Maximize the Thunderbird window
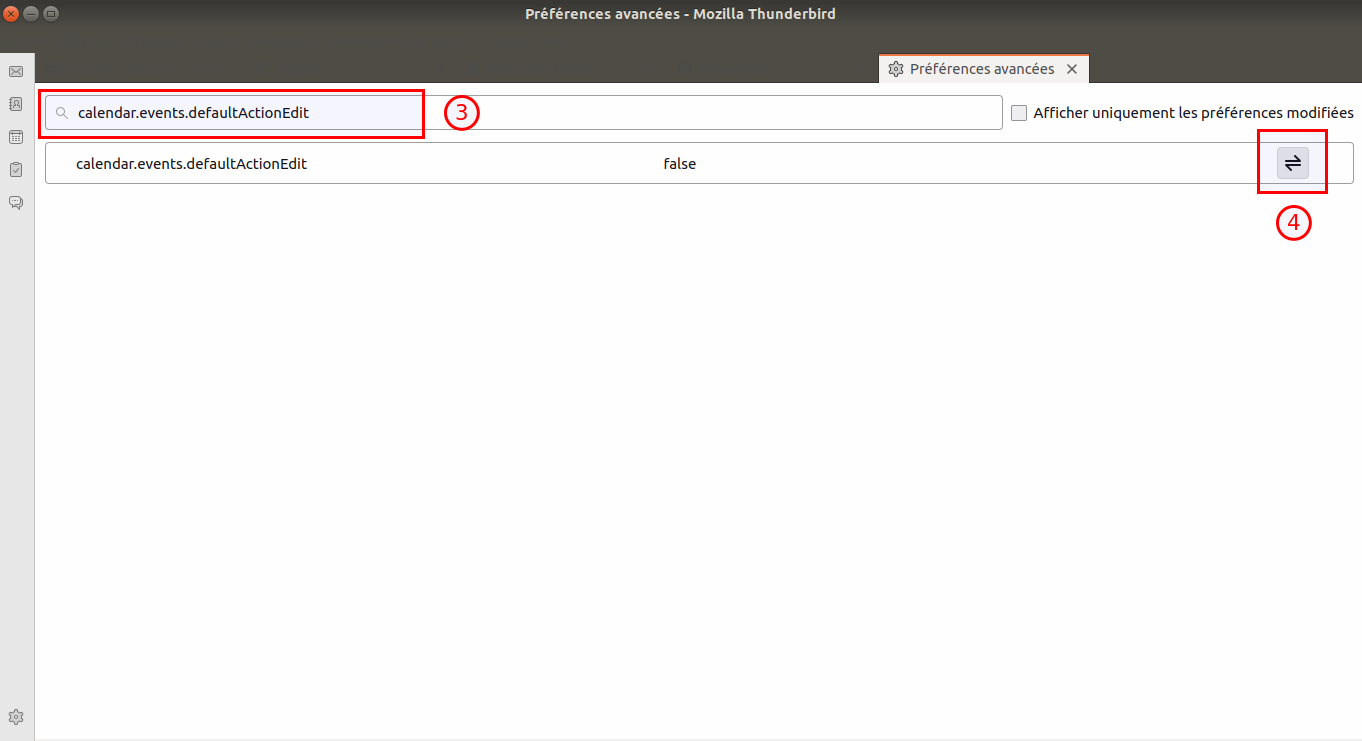This screenshot has width=1362, height=741. pyautogui.click(x=51, y=14)
